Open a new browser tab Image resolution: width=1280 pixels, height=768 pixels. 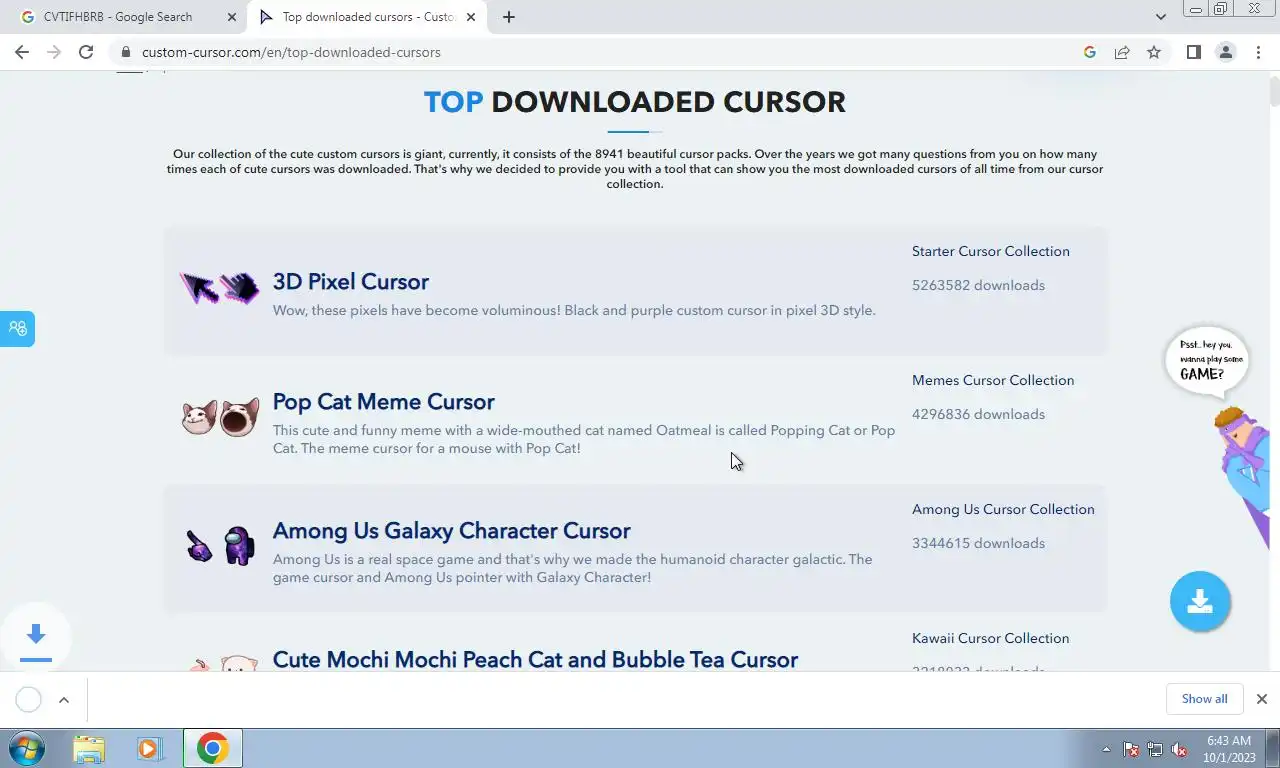(x=509, y=17)
